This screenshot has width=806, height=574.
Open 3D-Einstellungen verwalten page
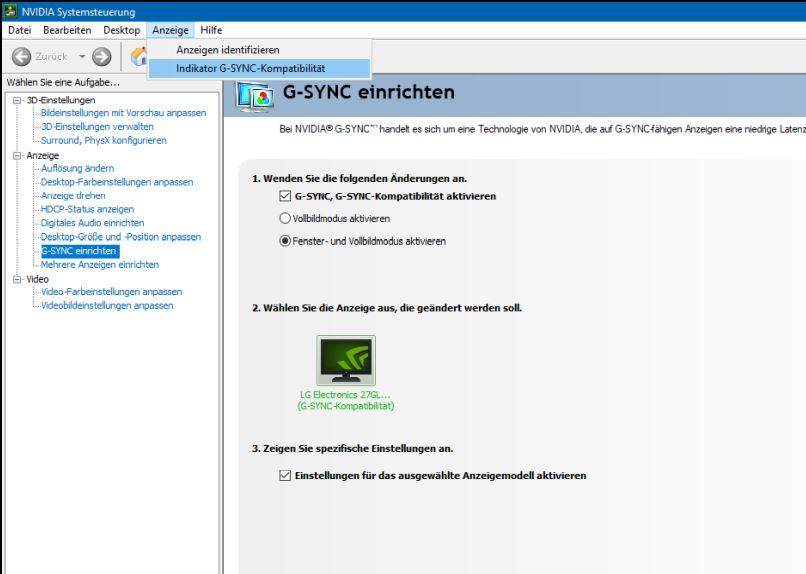97,126
